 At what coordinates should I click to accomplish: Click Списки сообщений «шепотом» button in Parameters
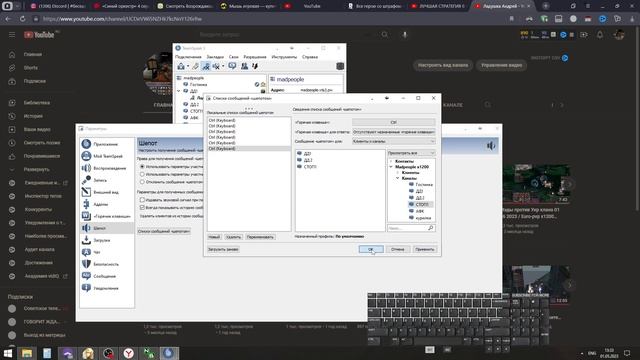tap(164, 231)
